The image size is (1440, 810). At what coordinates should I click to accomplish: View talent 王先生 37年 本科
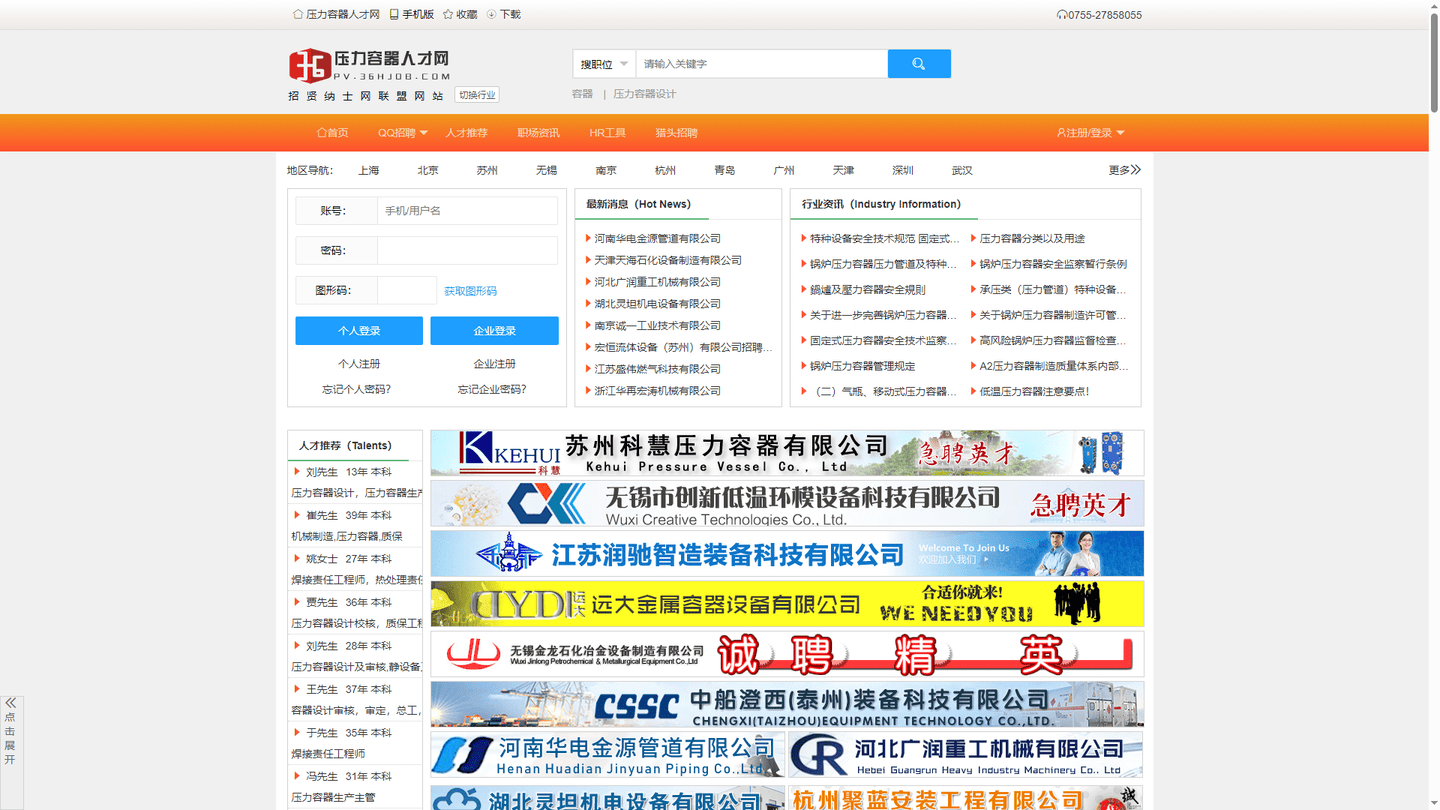(348, 690)
